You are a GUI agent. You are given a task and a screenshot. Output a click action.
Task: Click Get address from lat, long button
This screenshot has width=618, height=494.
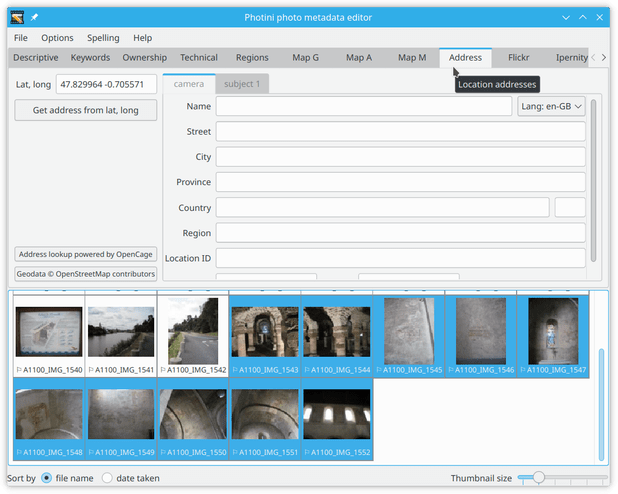click(86, 110)
